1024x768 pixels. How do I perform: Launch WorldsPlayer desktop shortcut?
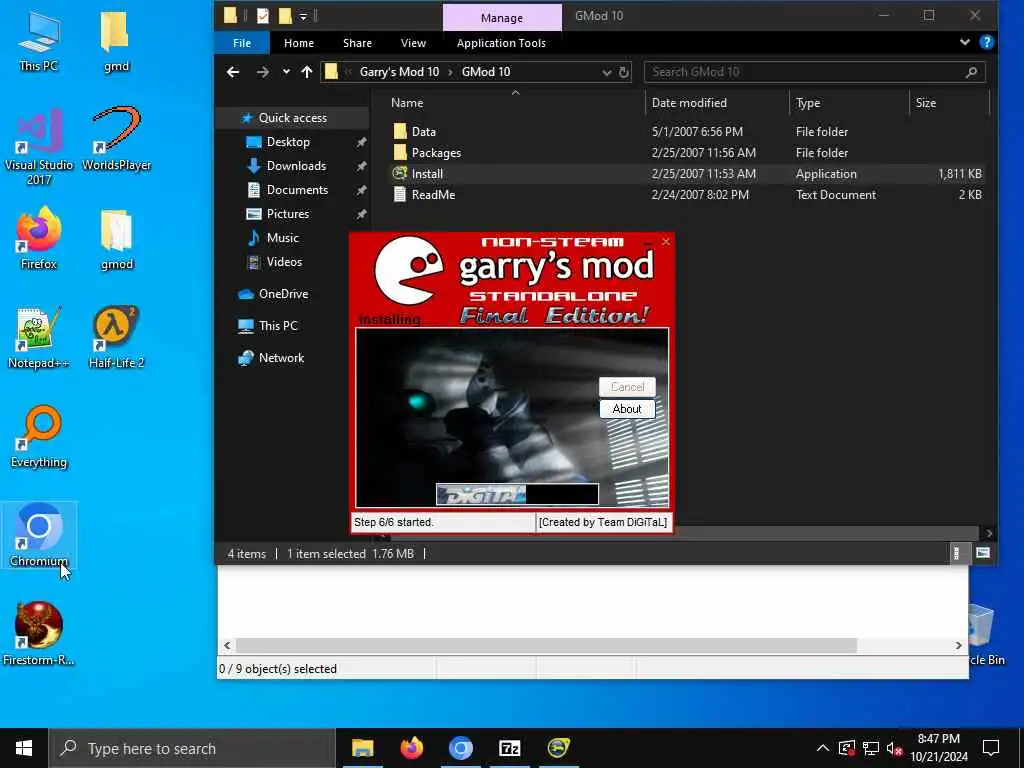[116, 139]
